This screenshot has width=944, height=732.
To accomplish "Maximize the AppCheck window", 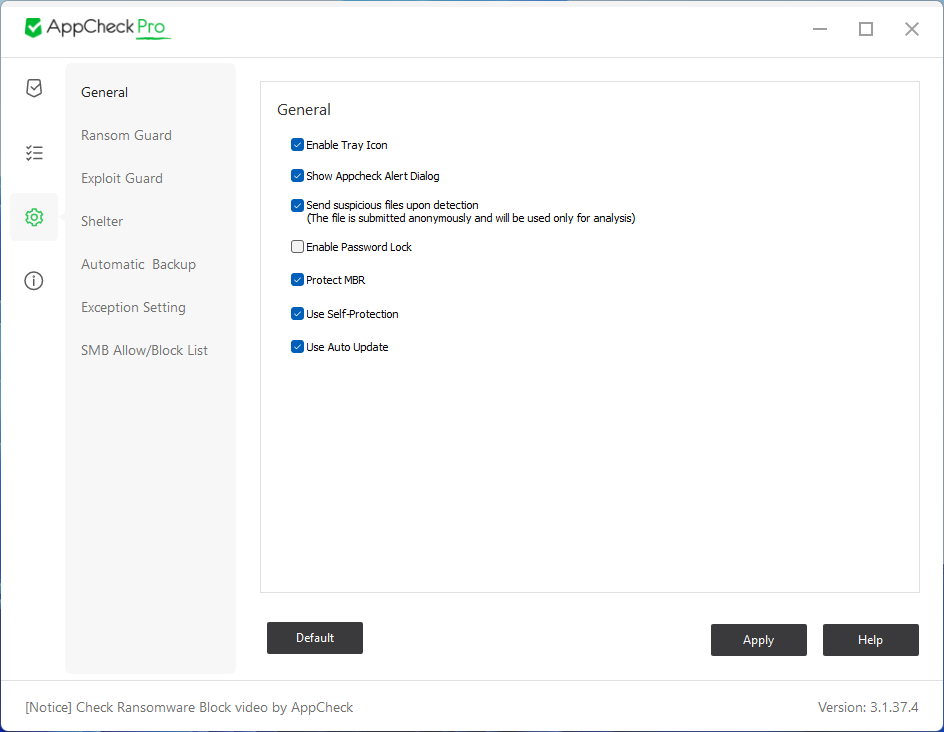I will click(x=866, y=29).
